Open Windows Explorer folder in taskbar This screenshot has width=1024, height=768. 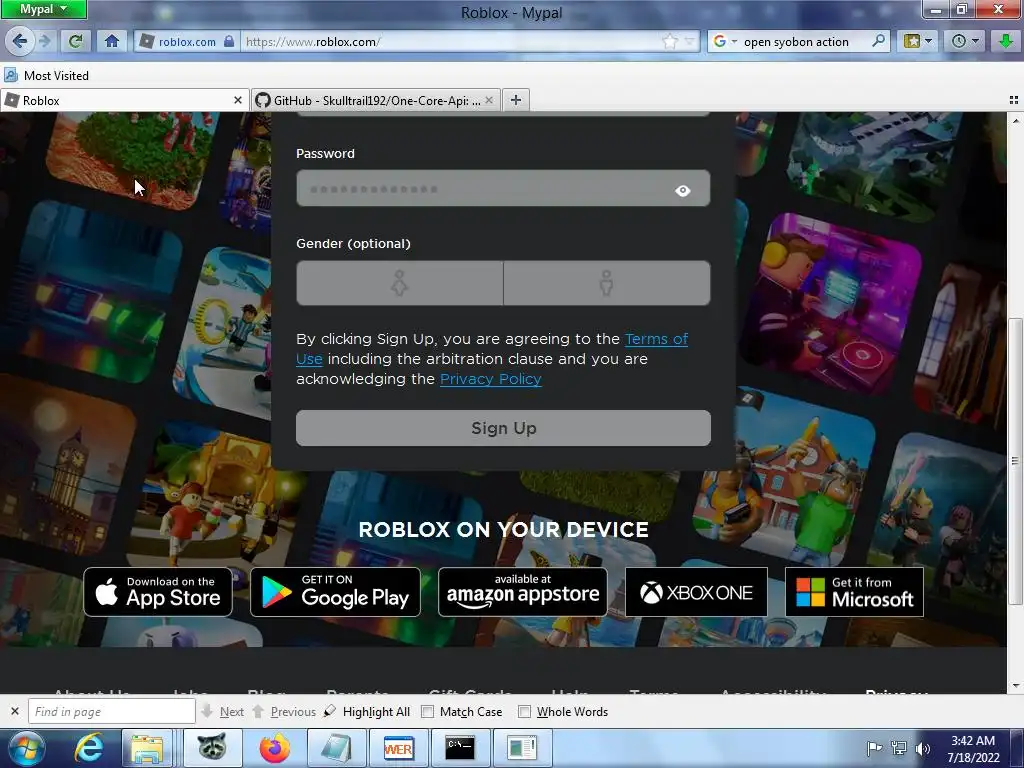point(147,748)
